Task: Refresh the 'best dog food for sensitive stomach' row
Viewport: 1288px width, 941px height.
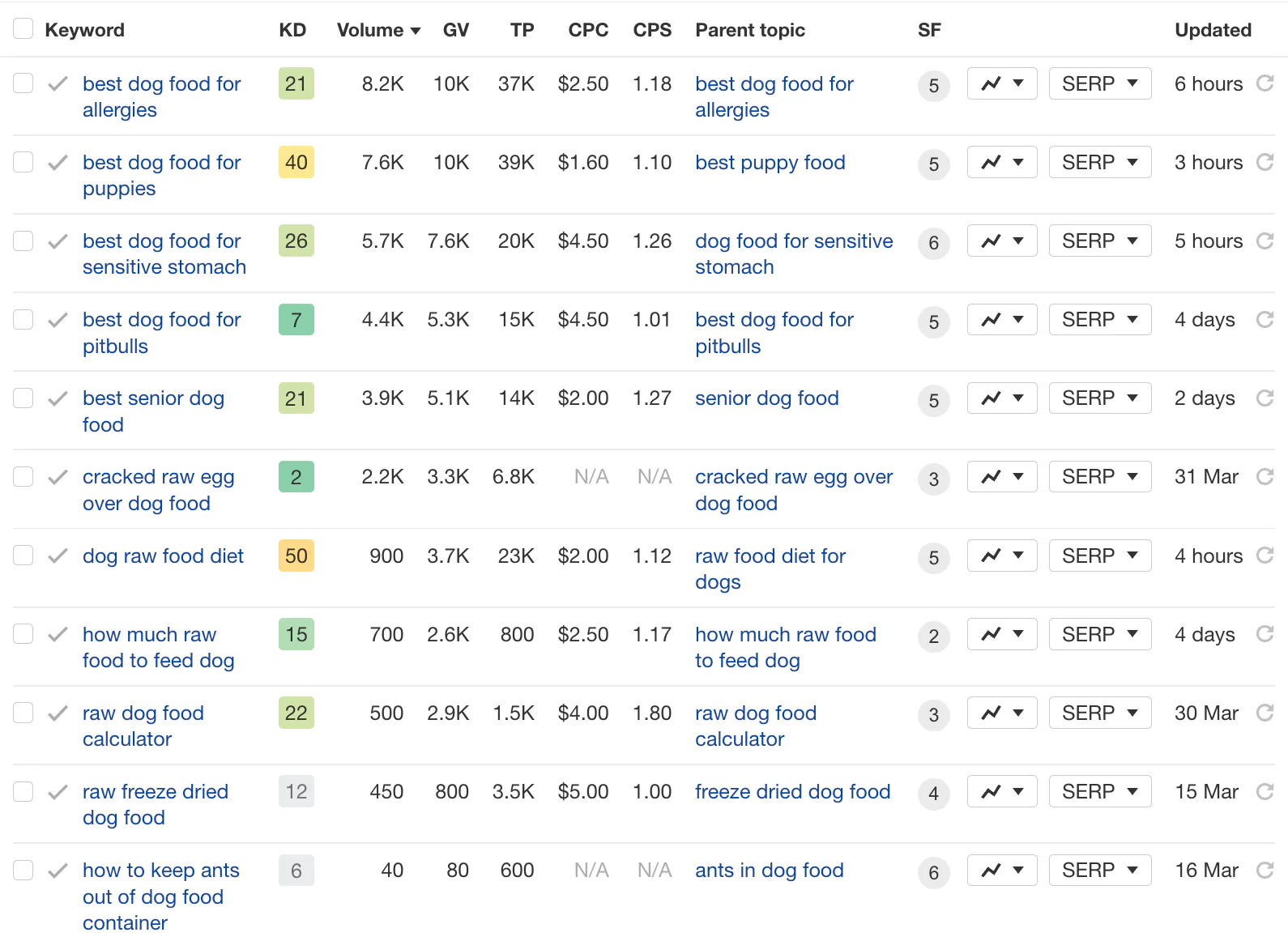Action: pos(1265,241)
